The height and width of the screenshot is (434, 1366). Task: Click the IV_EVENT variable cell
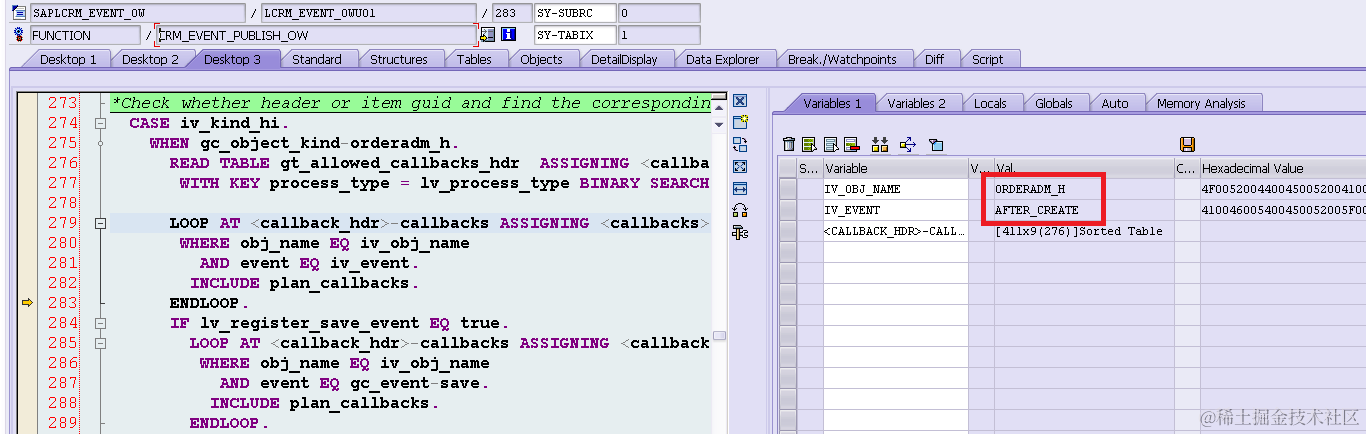[895, 210]
